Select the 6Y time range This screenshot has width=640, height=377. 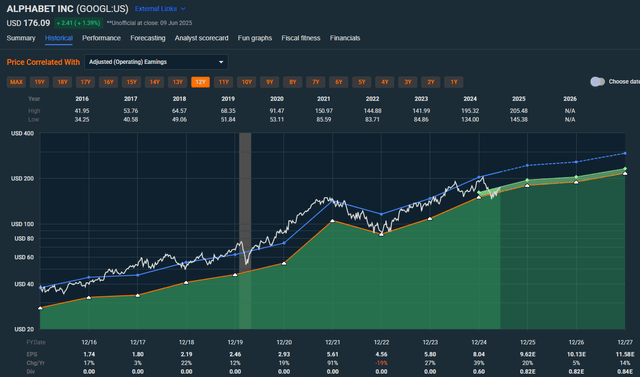tap(339, 82)
